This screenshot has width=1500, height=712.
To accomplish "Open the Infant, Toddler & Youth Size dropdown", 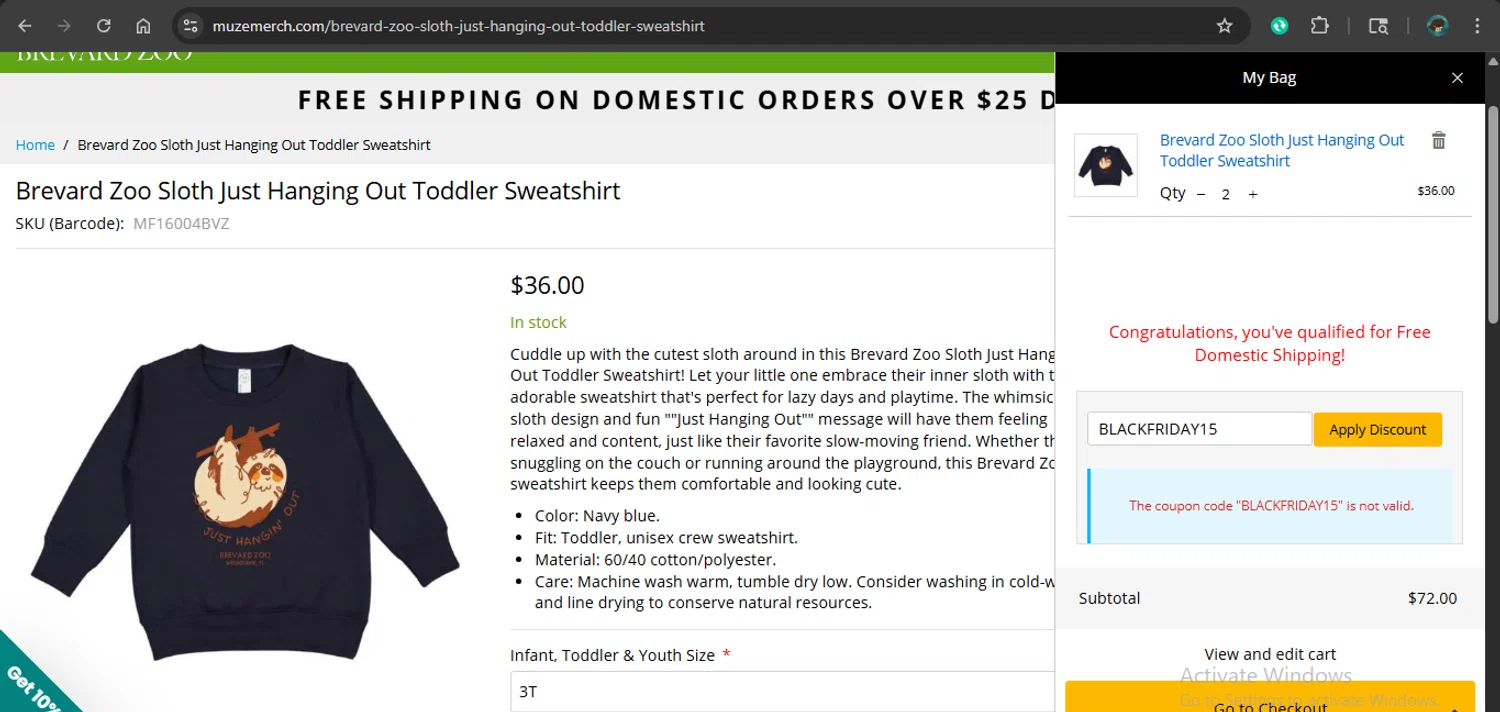I will pos(782,691).
